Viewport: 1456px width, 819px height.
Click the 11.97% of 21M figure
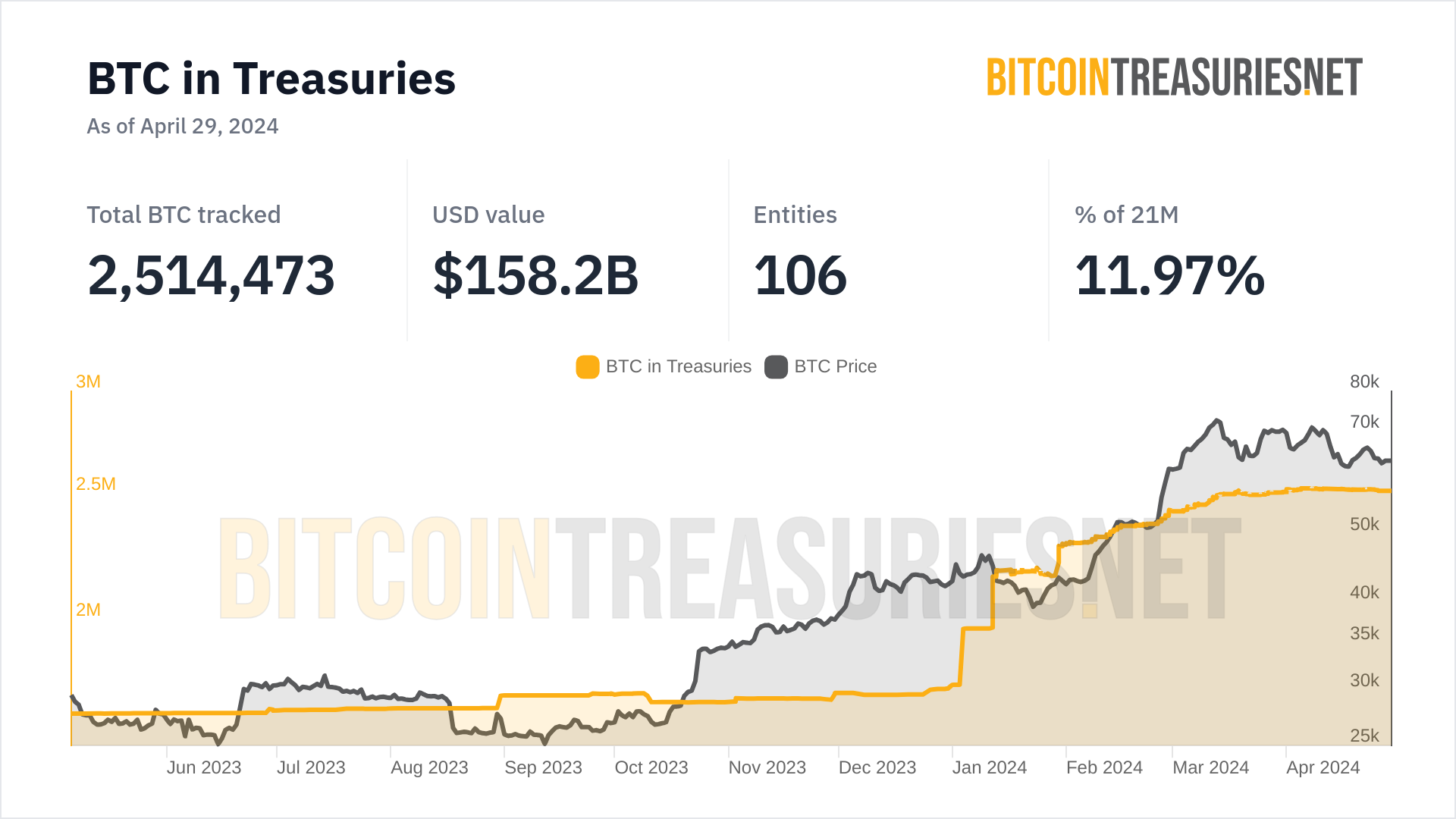click(x=1169, y=275)
